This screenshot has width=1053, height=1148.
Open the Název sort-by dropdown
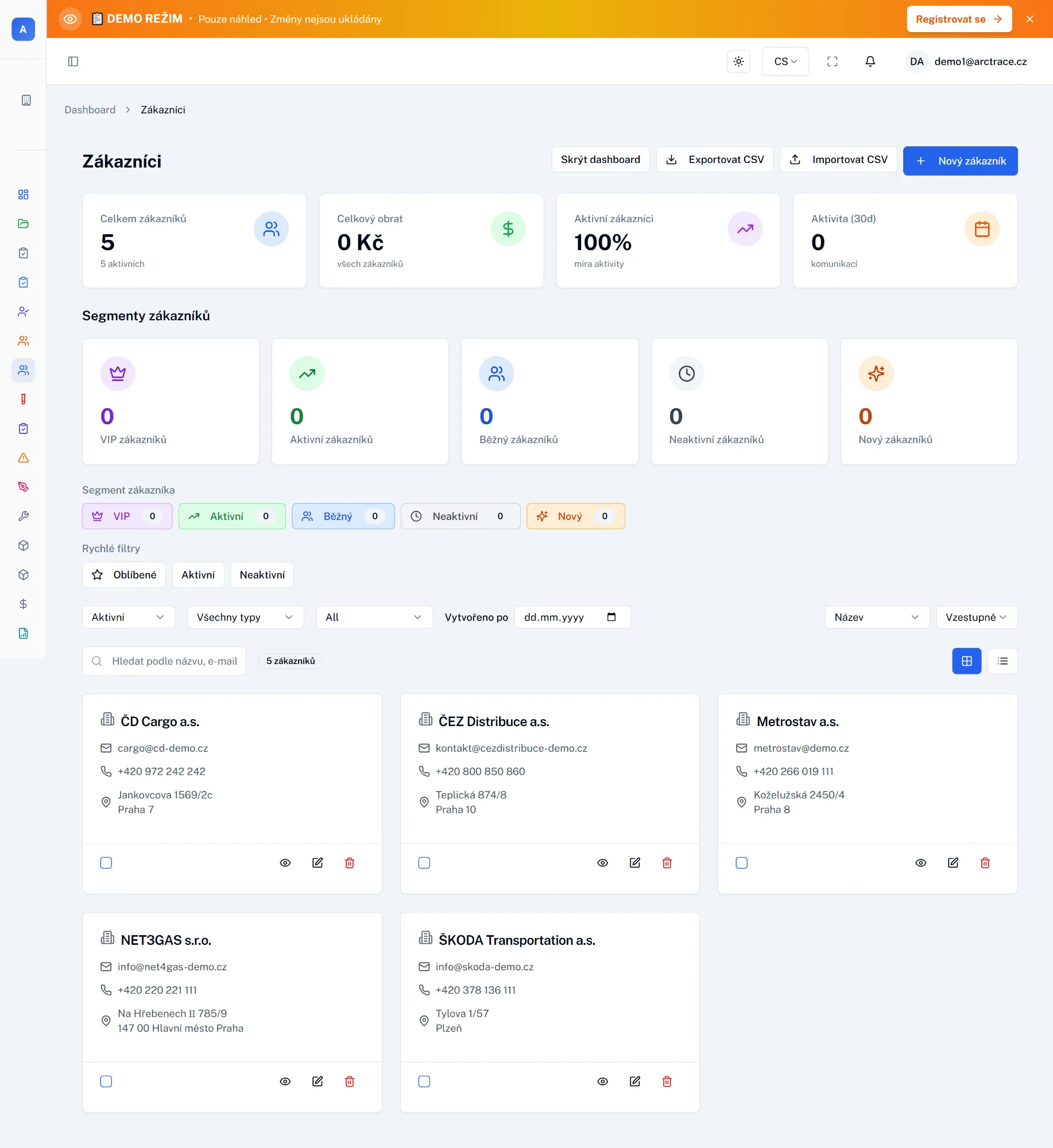point(877,617)
